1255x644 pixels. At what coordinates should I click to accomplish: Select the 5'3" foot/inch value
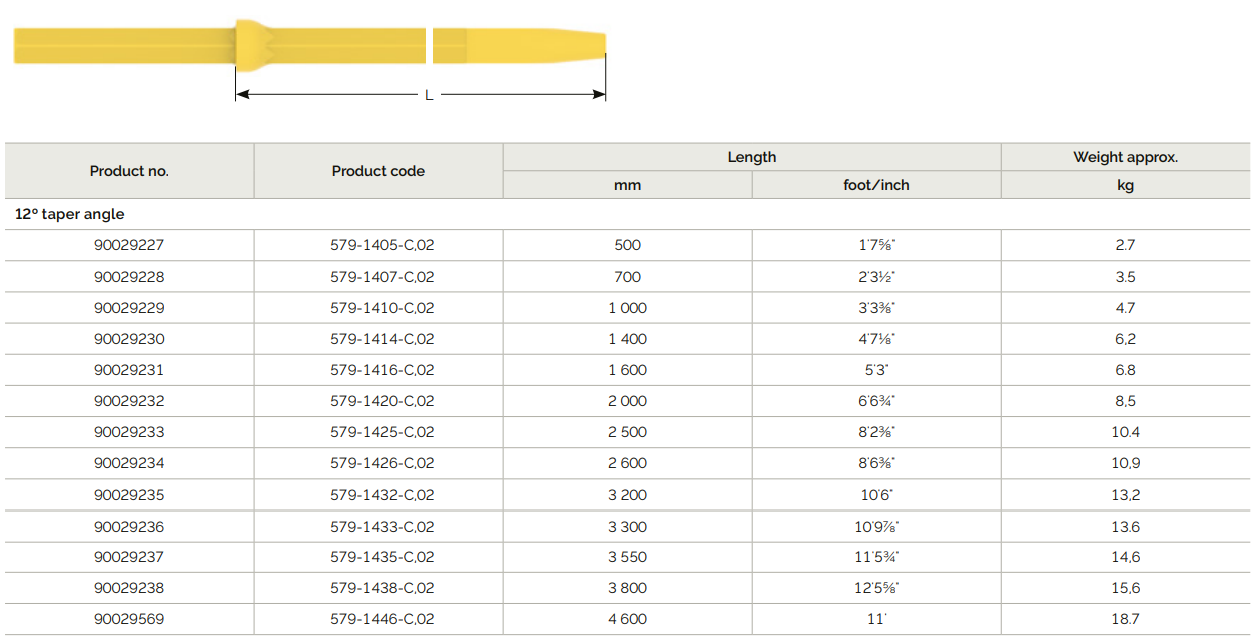click(x=877, y=370)
